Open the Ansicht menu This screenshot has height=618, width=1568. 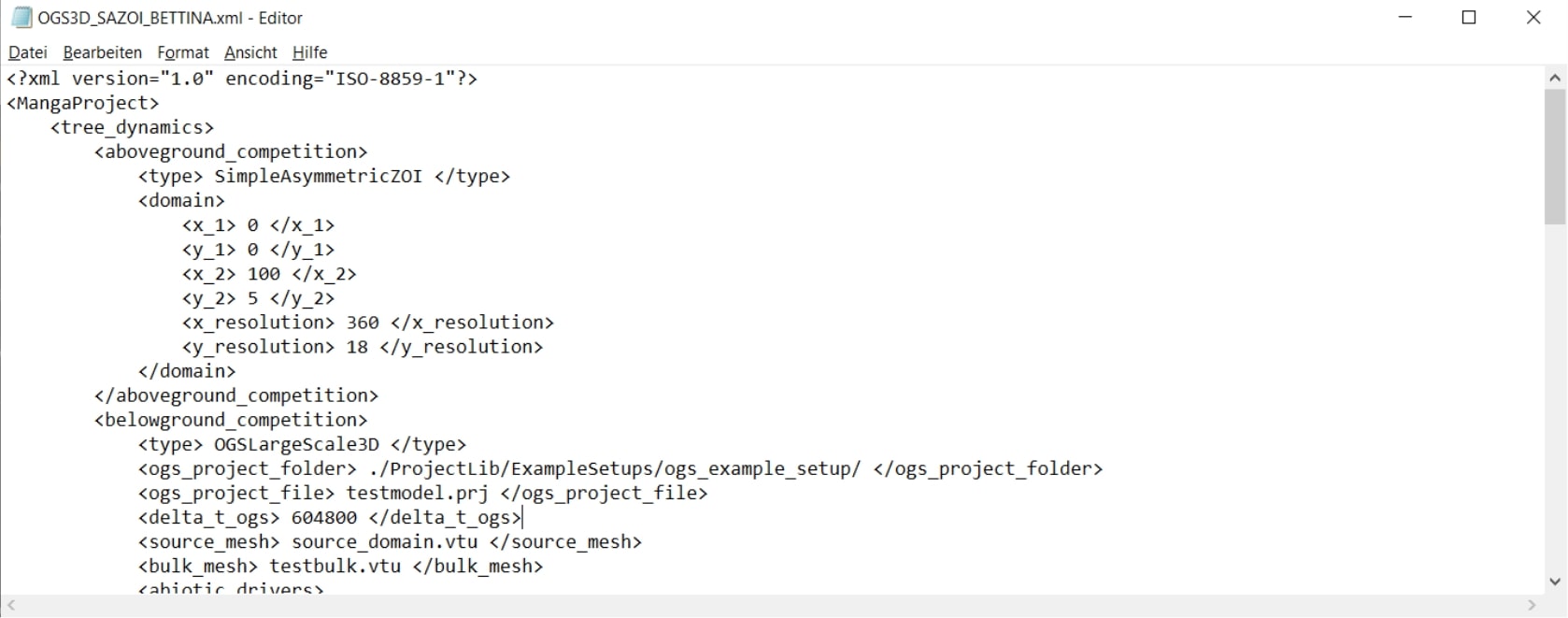(x=250, y=52)
